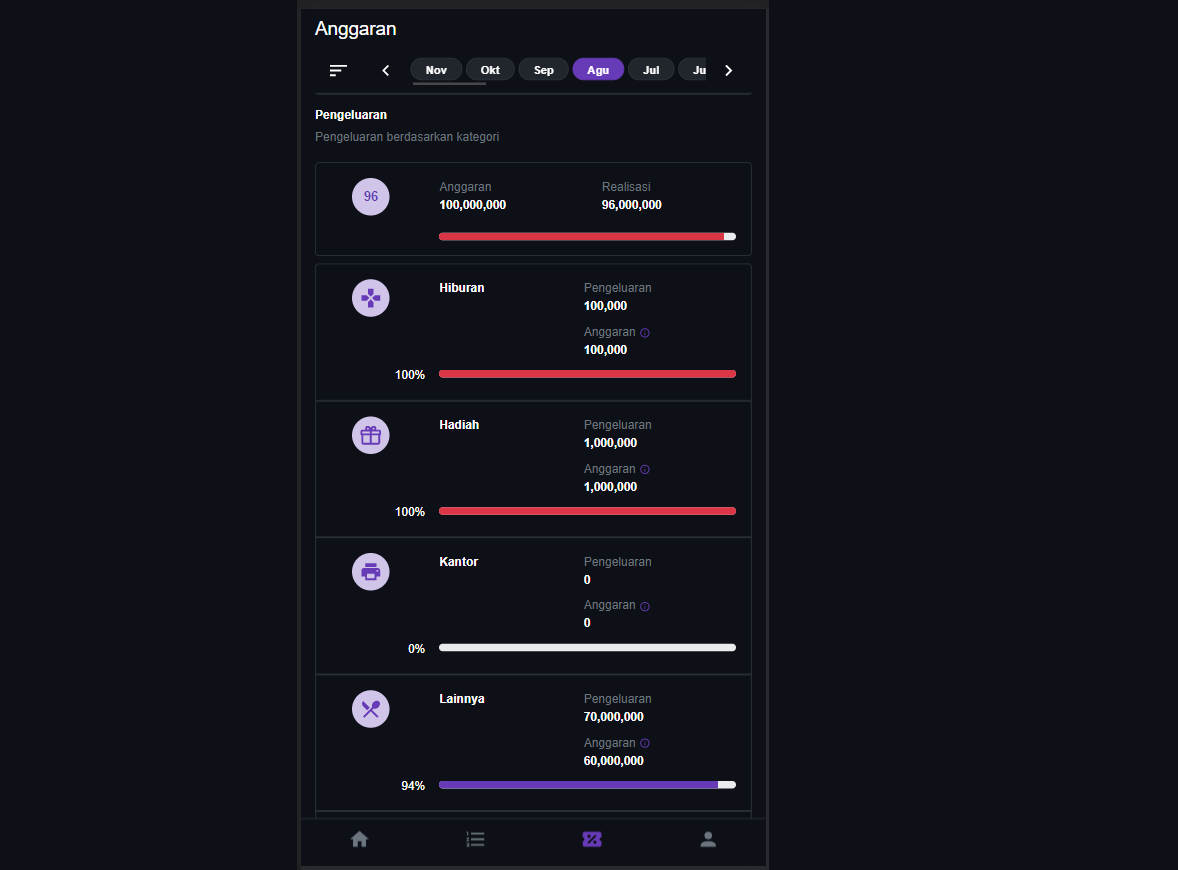Image resolution: width=1178 pixels, height=870 pixels.
Task: Click the Lainnya fork-and-spoon icon
Action: pyautogui.click(x=371, y=709)
